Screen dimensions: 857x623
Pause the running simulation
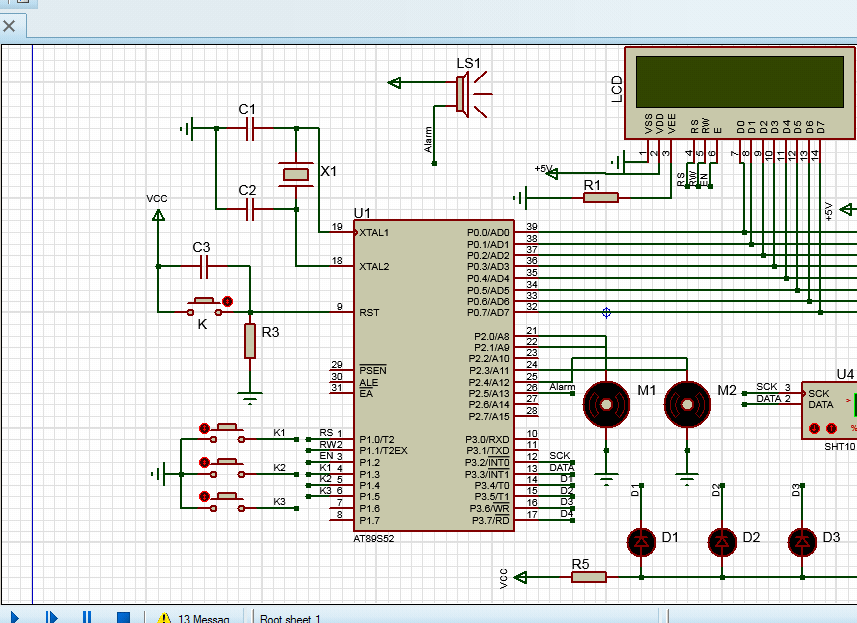pos(87,617)
